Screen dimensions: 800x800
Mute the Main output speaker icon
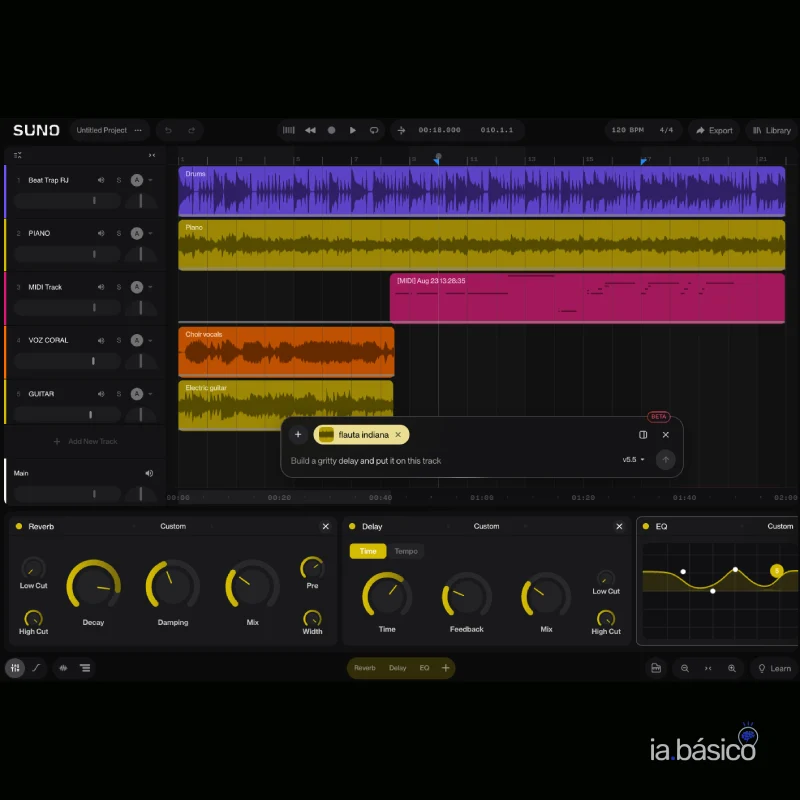149,473
